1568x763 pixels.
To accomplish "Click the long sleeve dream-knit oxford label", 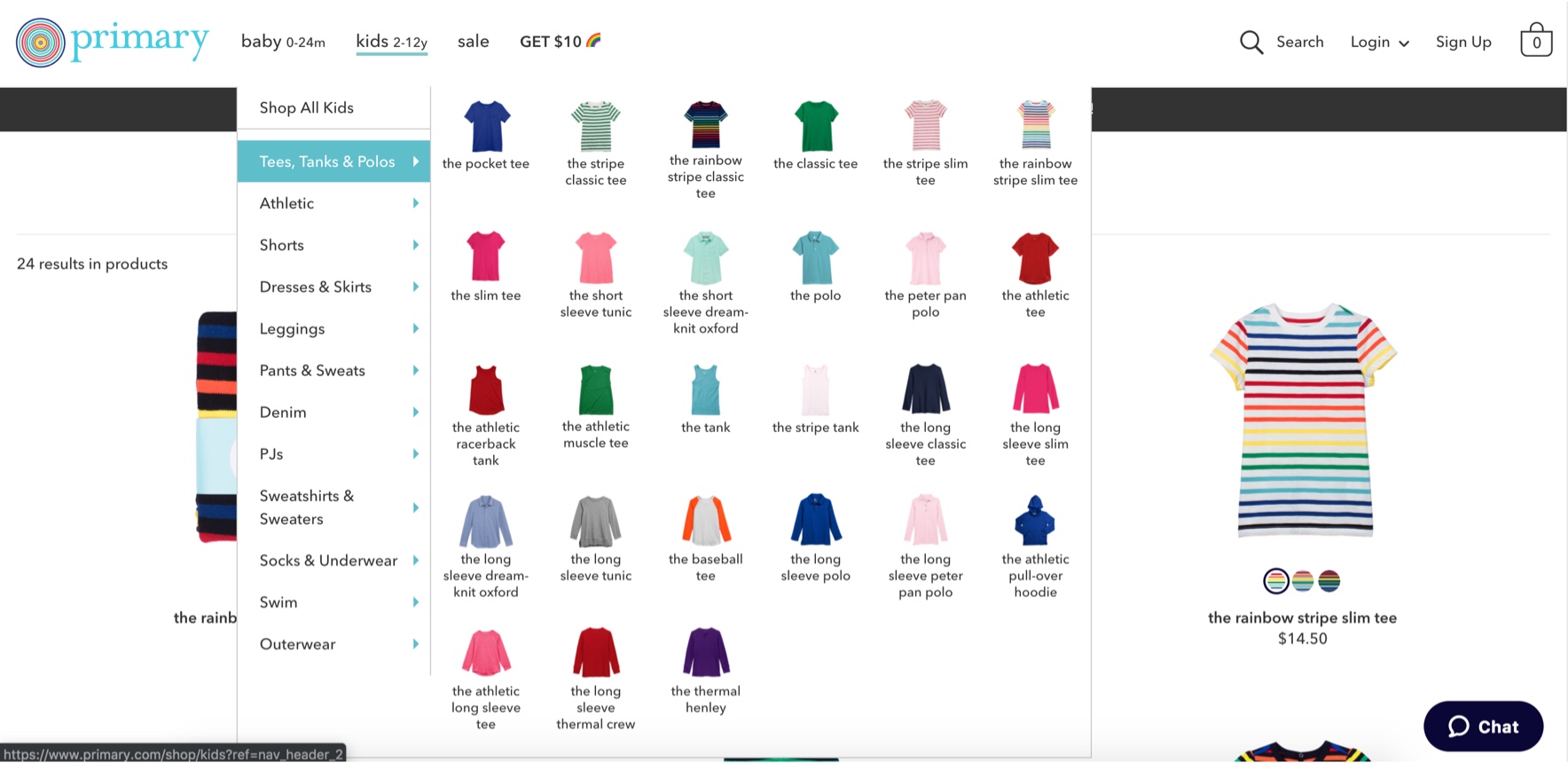I will click(486, 576).
